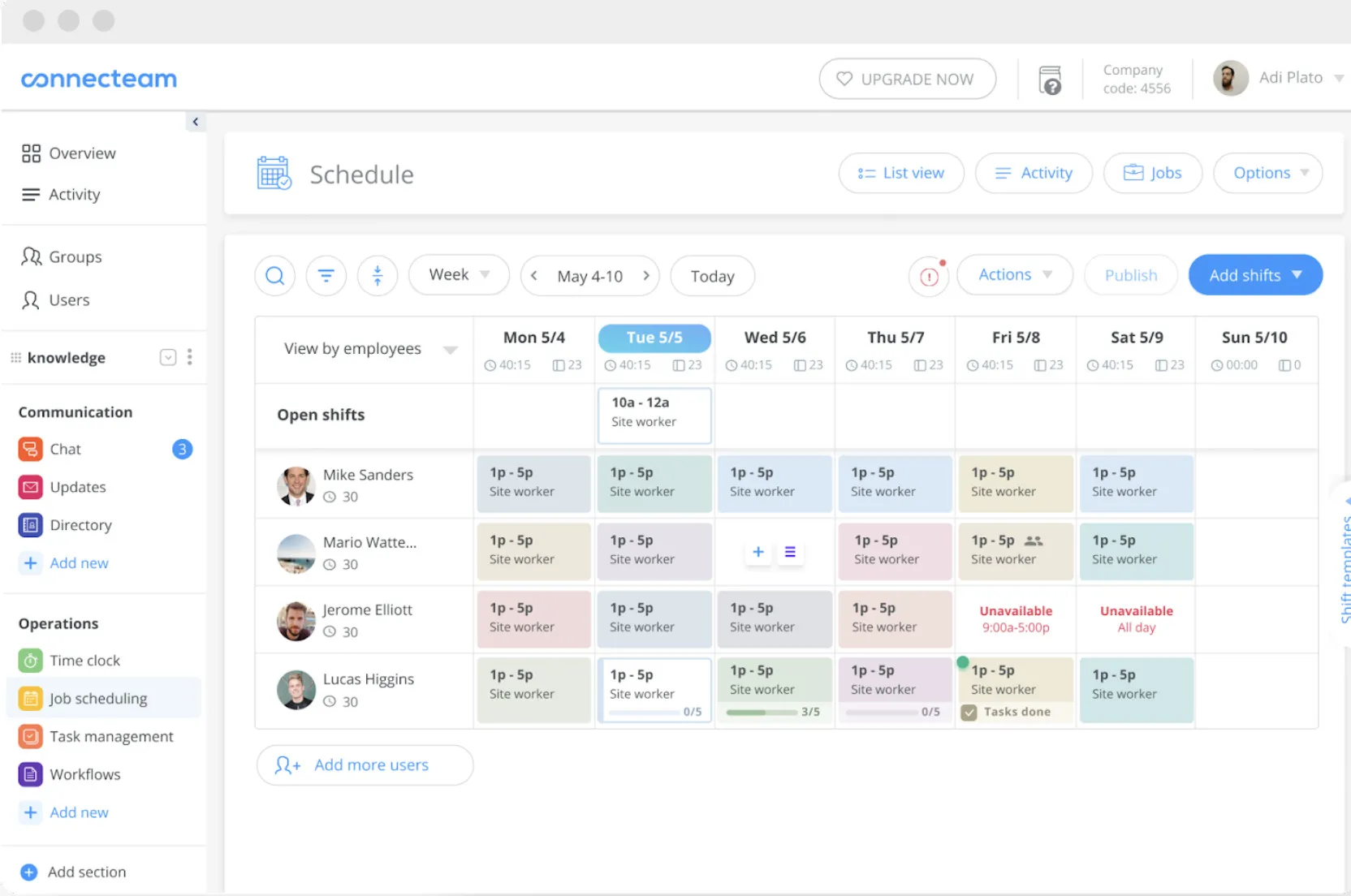Open Chat from the sidebar
The width and height of the screenshot is (1351, 896).
tap(64, 449)
